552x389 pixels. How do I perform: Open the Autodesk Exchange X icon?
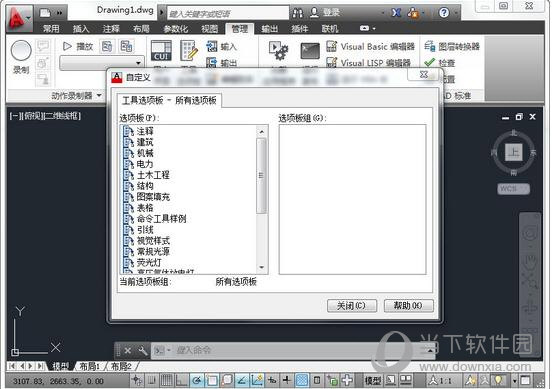tap(396, 13)
